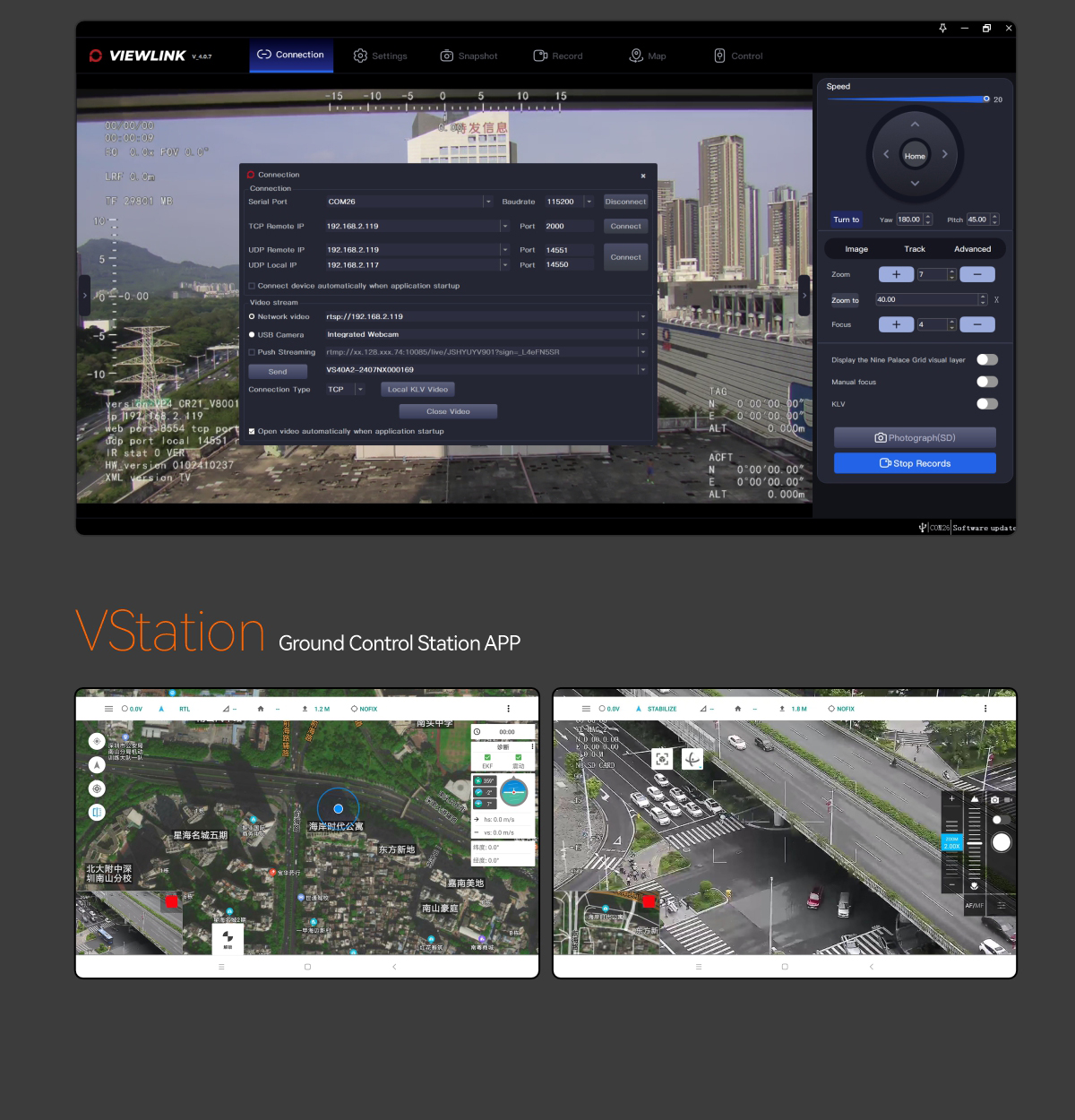Pan gimbal left with joystick arrow
The height and width of the screenshot is (1120, 1075).
(x=886, y=154)
